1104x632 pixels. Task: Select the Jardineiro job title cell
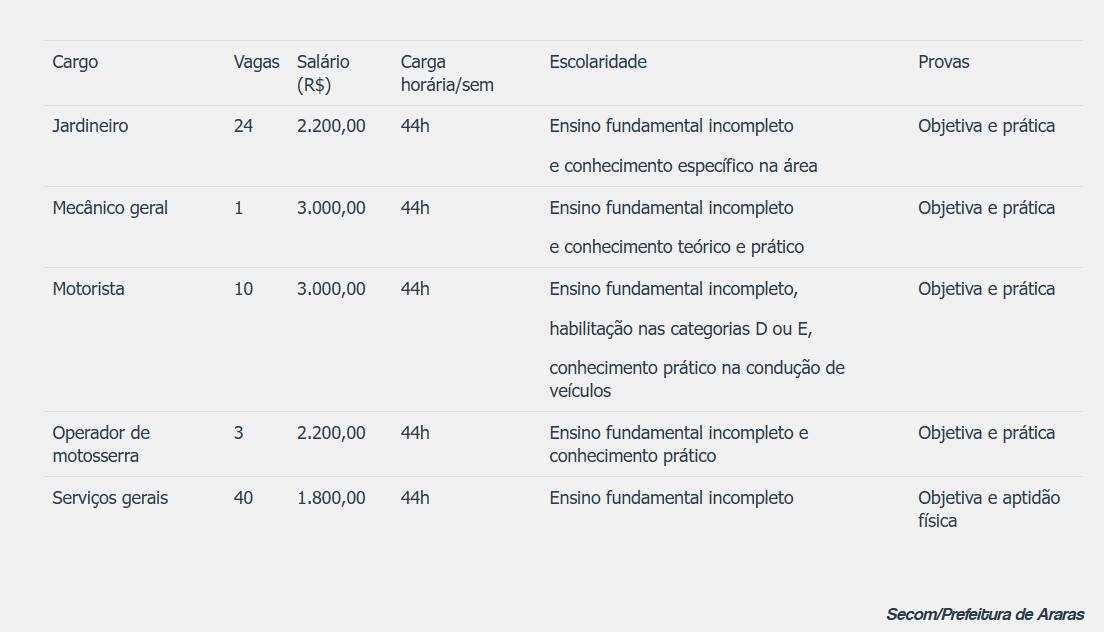(x=91, y=126)
